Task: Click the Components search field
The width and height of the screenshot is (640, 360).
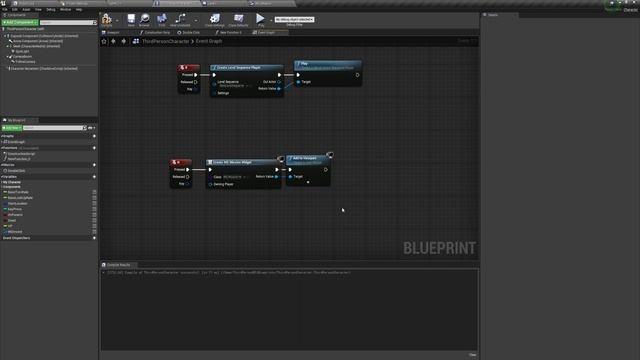Action: pyautogui.click(x=68, y=22)
